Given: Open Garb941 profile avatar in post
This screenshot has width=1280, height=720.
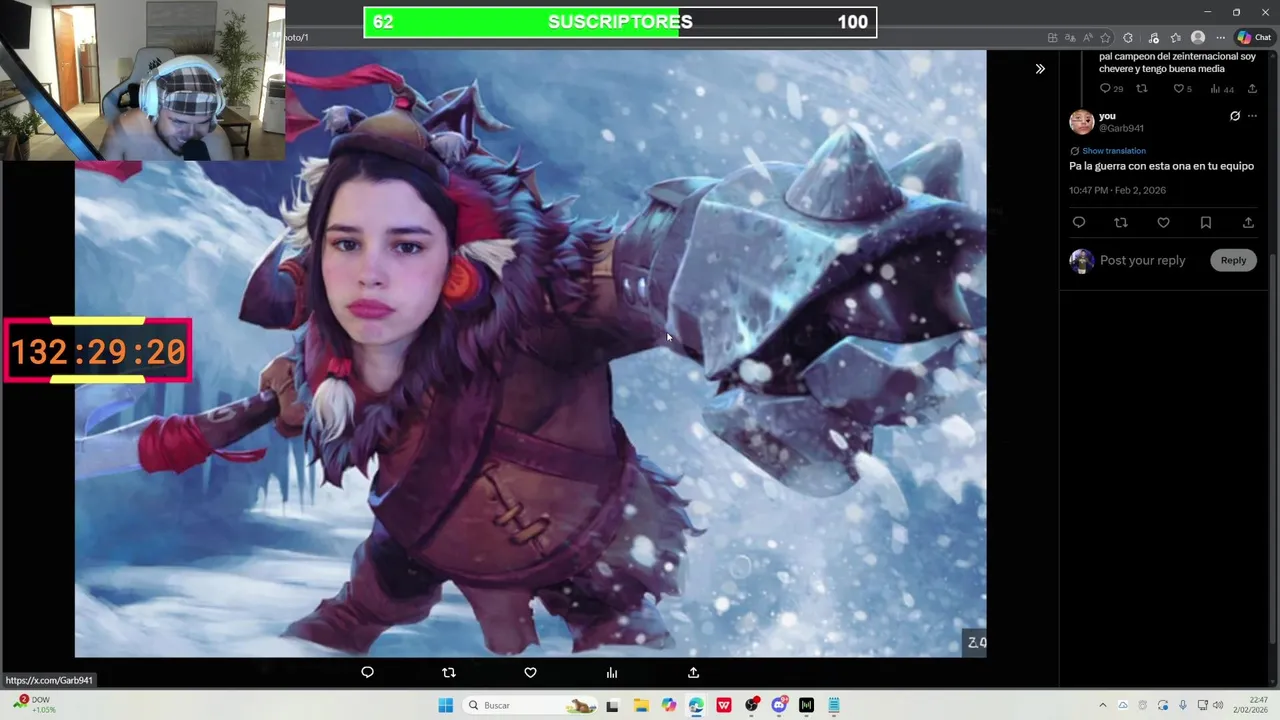Looking at the screenshot, I should click(1081, 122).
